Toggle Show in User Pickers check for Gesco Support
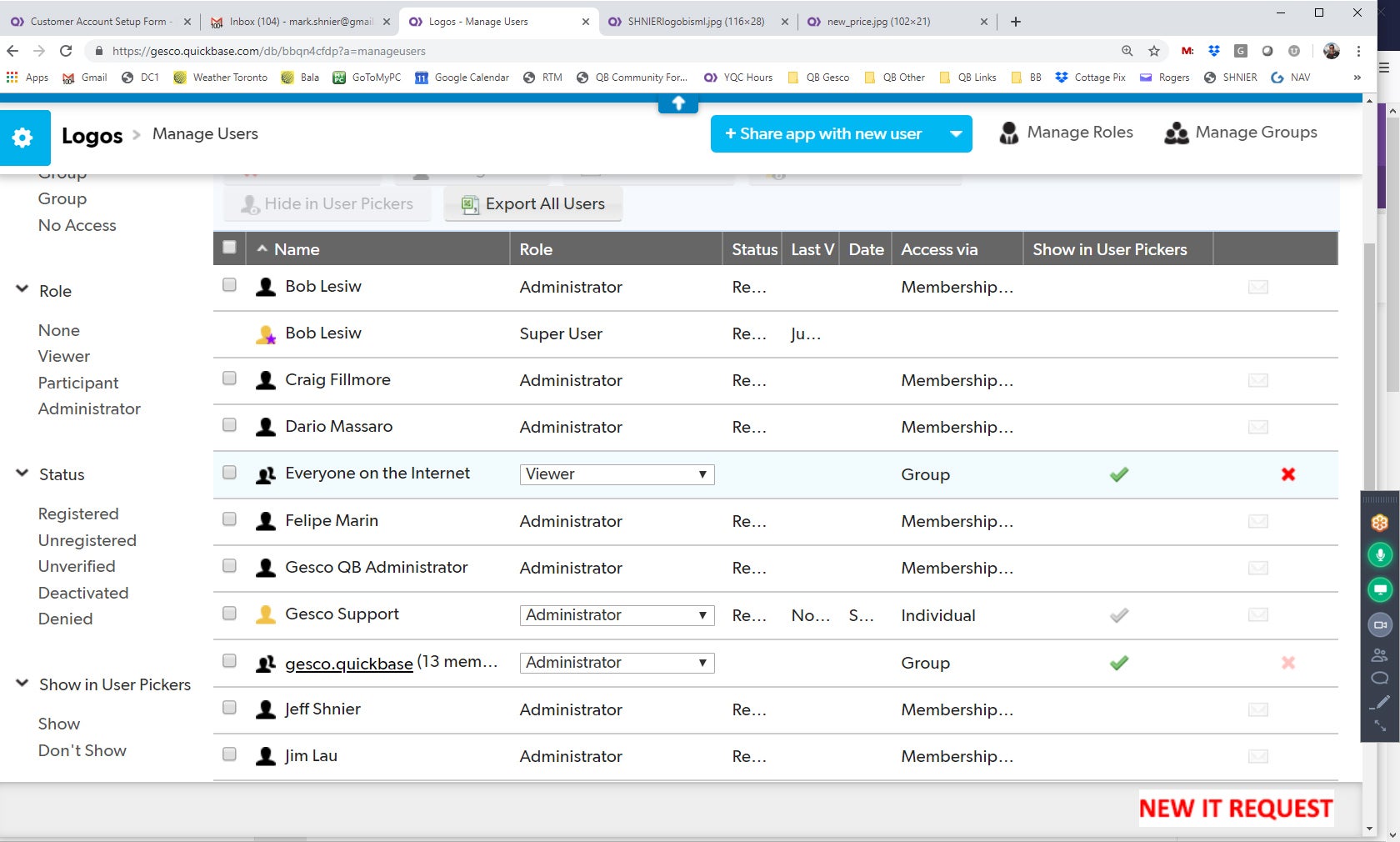The height and width of the screenshot is (842, 1400). pos(1119,615)
